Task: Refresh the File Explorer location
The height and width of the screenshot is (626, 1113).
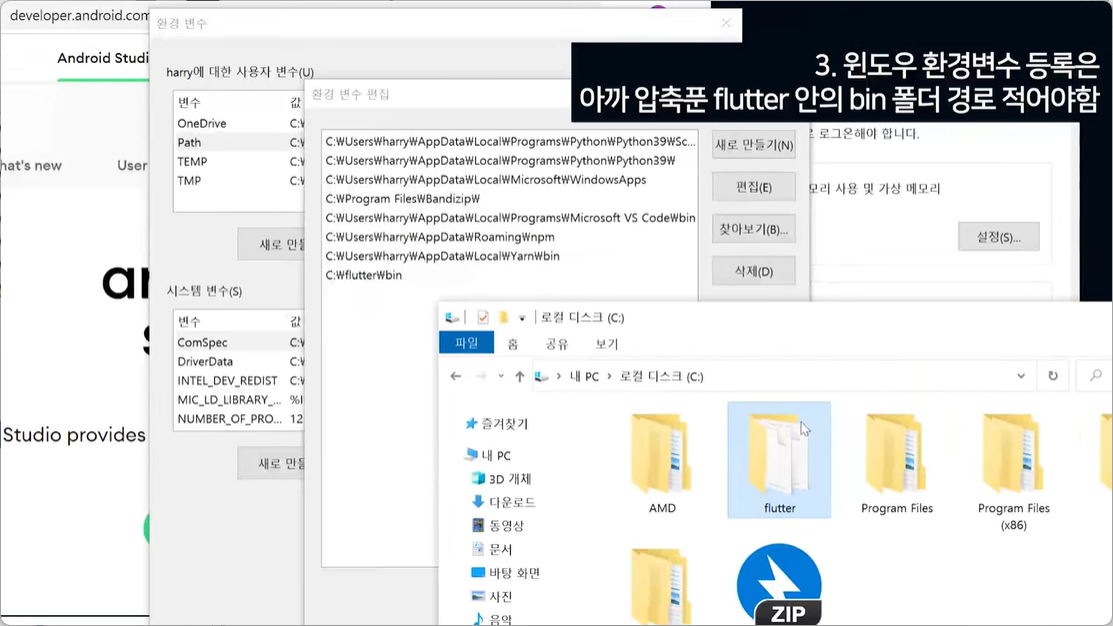Action: pos(1053,375)
